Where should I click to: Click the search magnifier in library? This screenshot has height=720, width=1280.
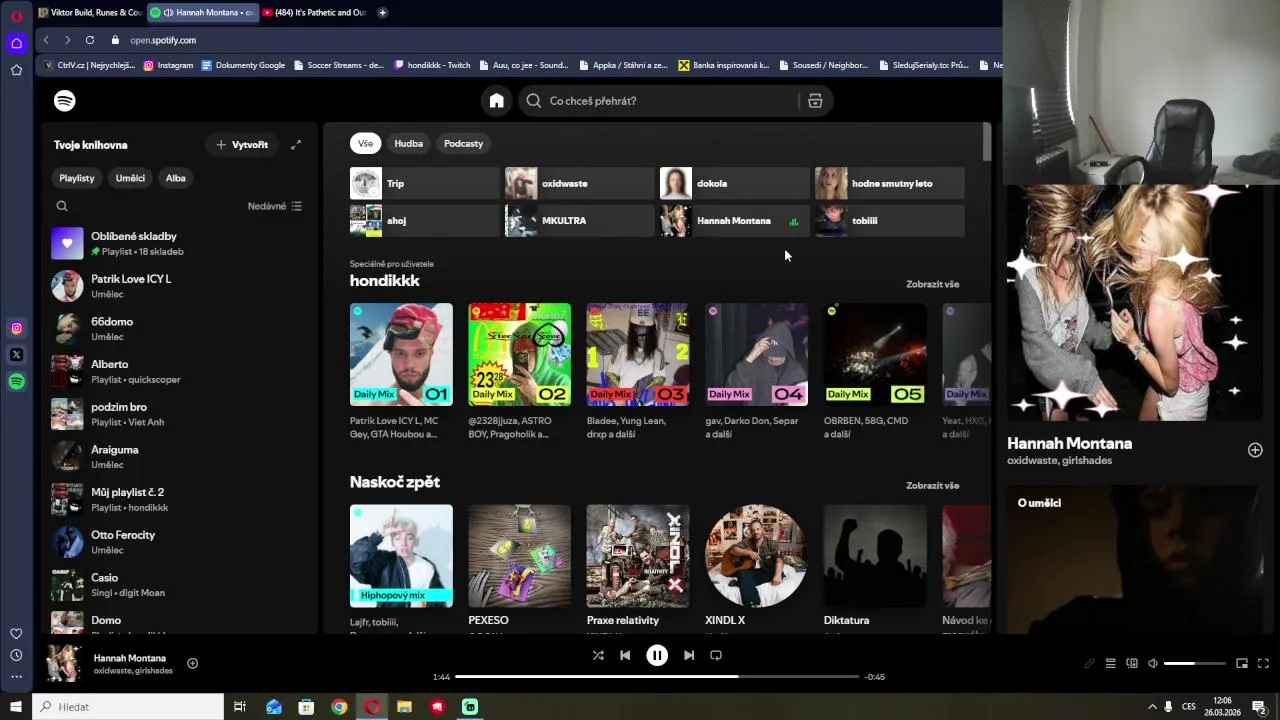coord(62,206)
